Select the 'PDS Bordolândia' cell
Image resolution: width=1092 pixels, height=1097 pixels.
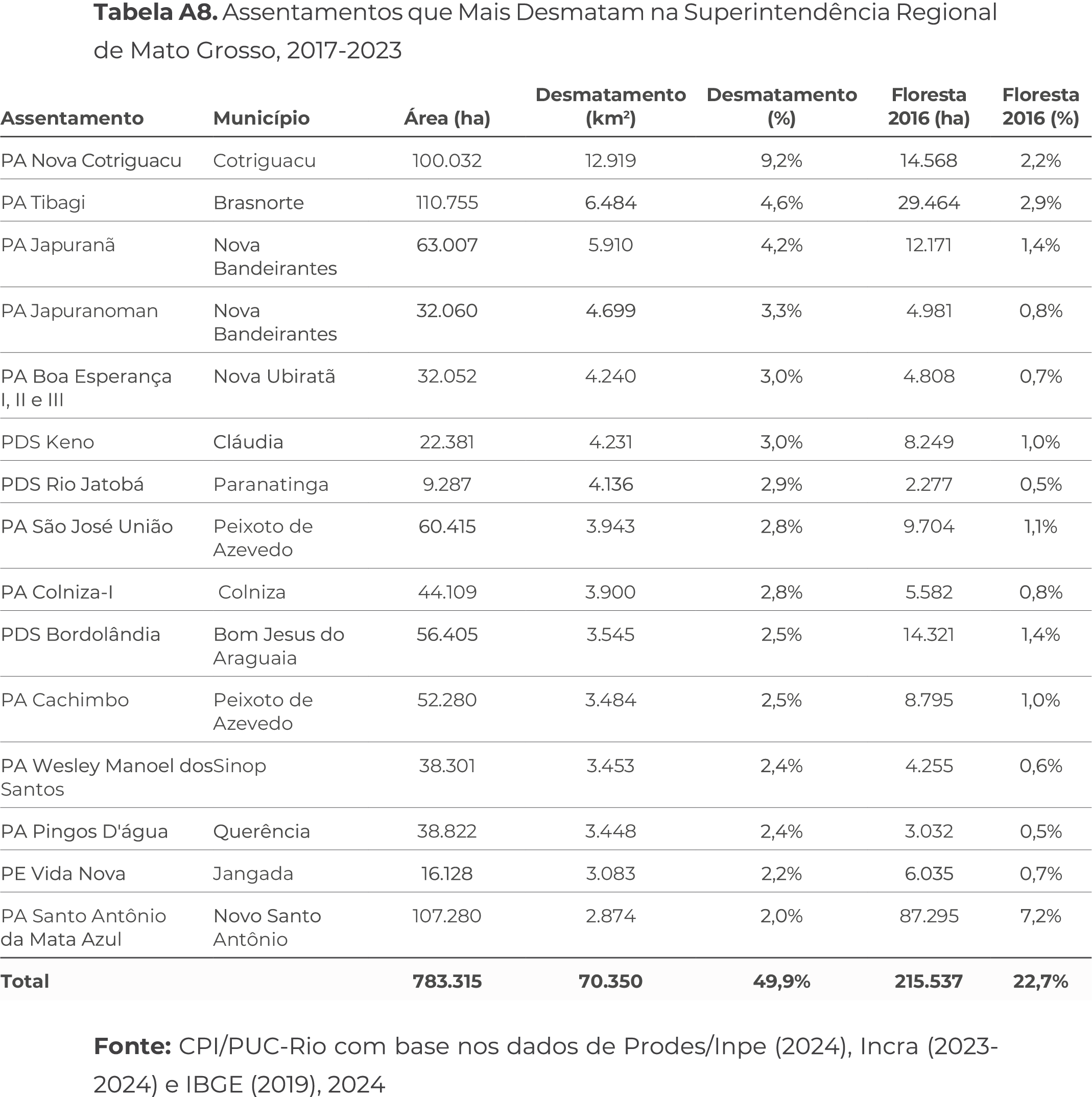tap(80, 635)
